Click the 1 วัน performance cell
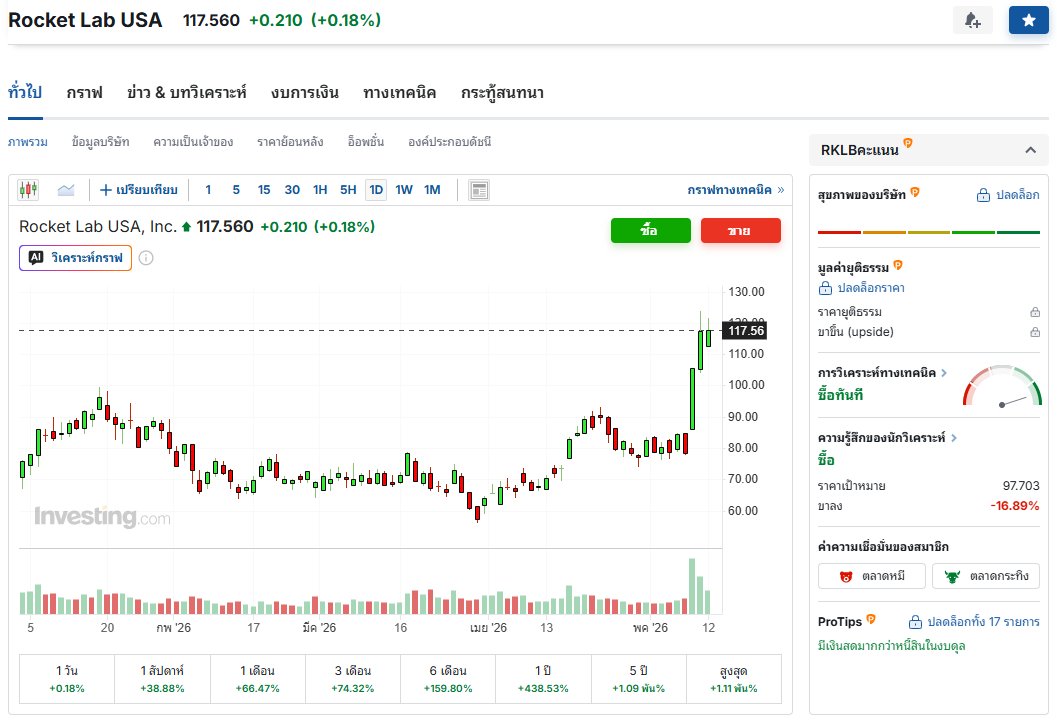1057x723 pixels. (67, 679)
